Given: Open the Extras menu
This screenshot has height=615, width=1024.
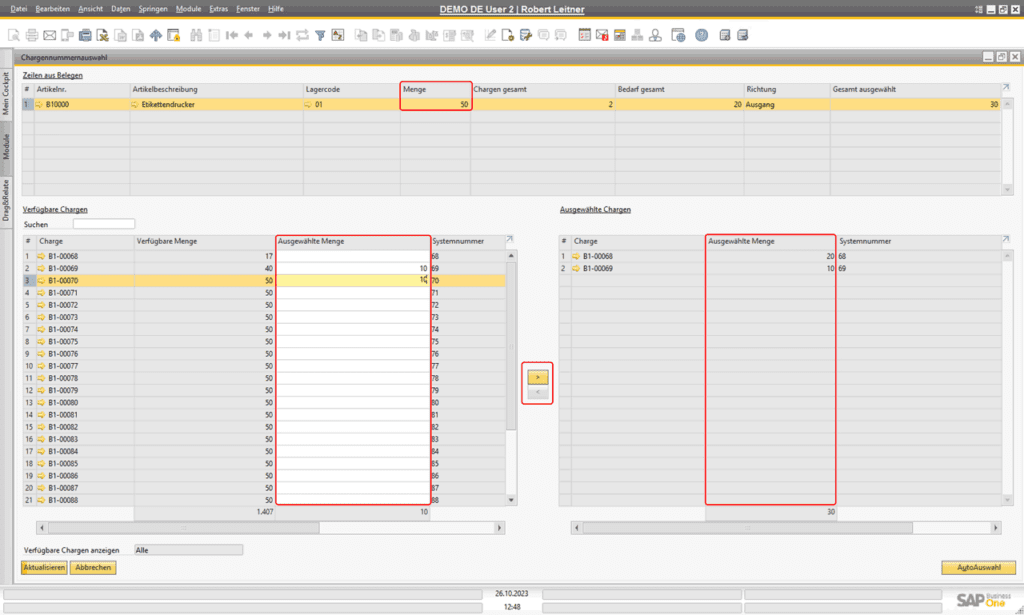Looking at the screenshot, I should (218, 9).
